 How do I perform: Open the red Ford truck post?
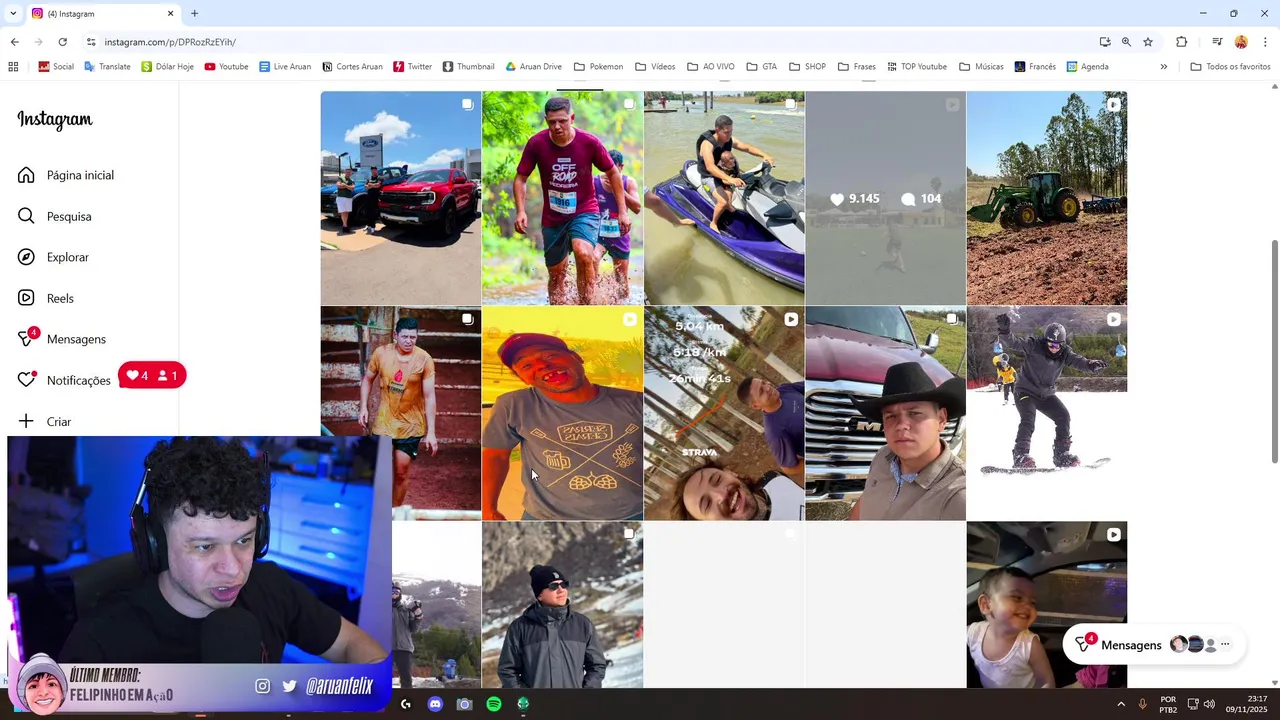[x=400, y=198]
